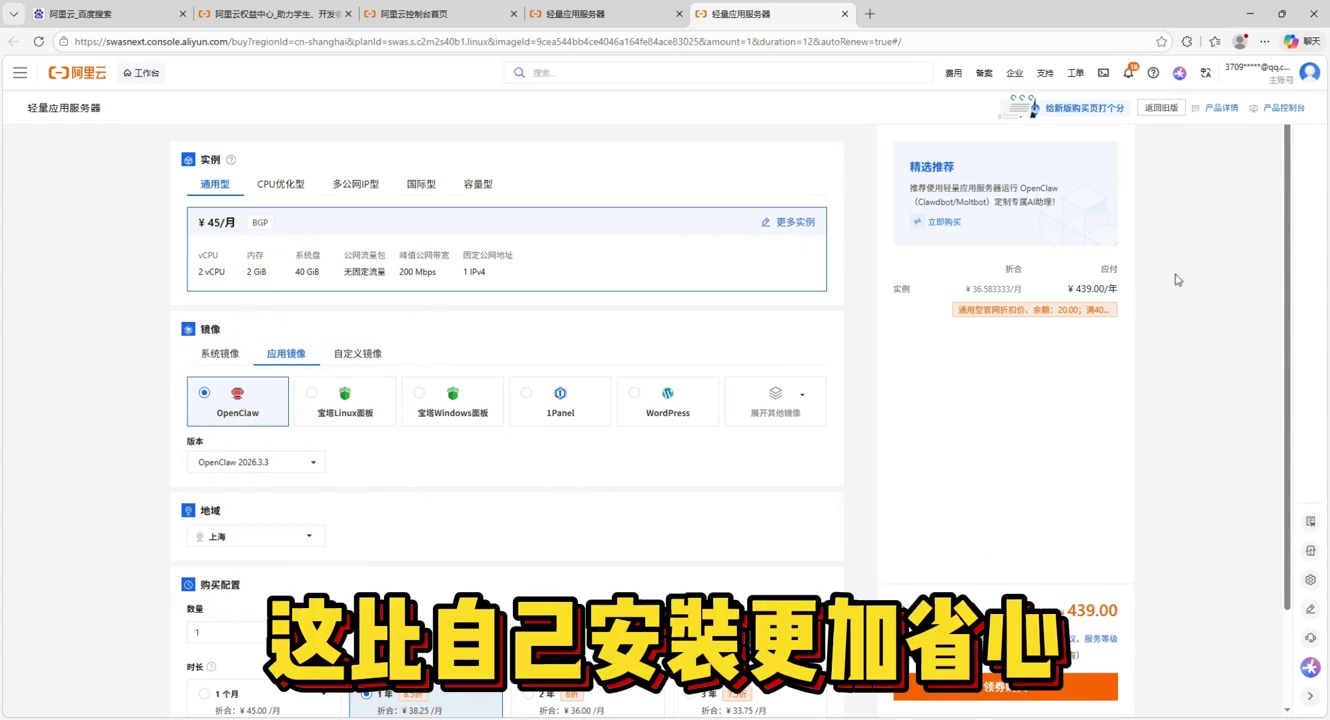
Task: Bookmark this page with the star icon
Action: pos(1161,42)
